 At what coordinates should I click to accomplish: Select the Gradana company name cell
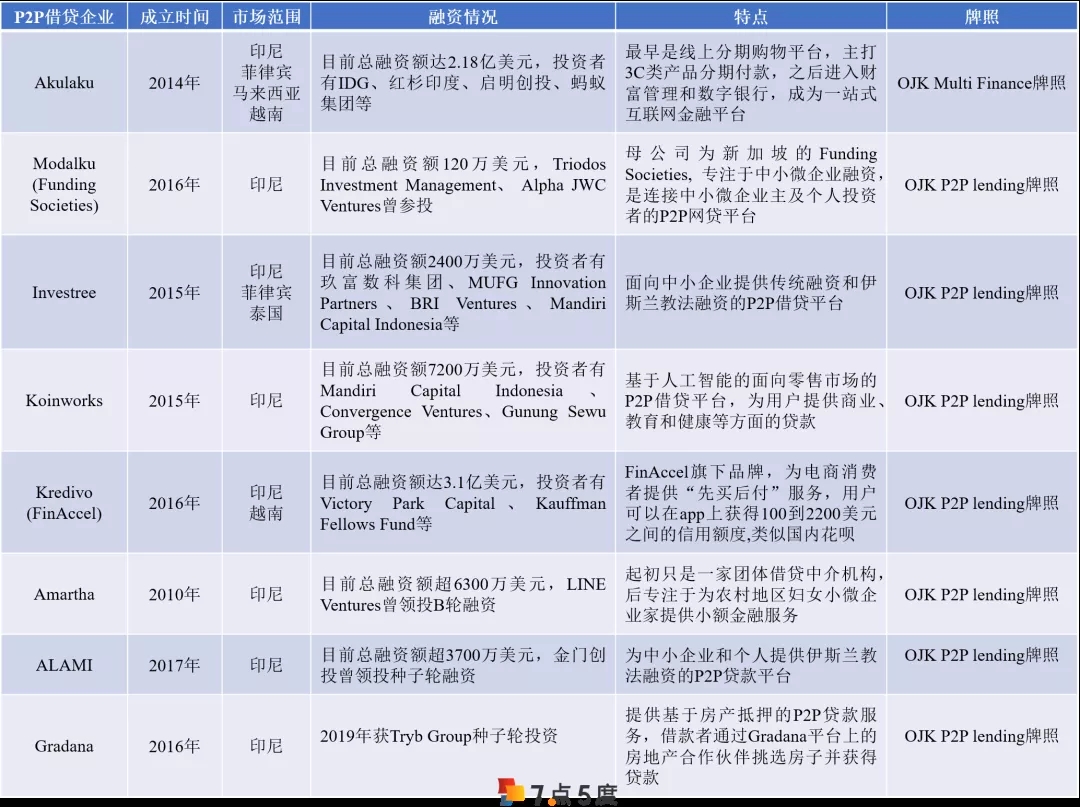pos(64,746)
